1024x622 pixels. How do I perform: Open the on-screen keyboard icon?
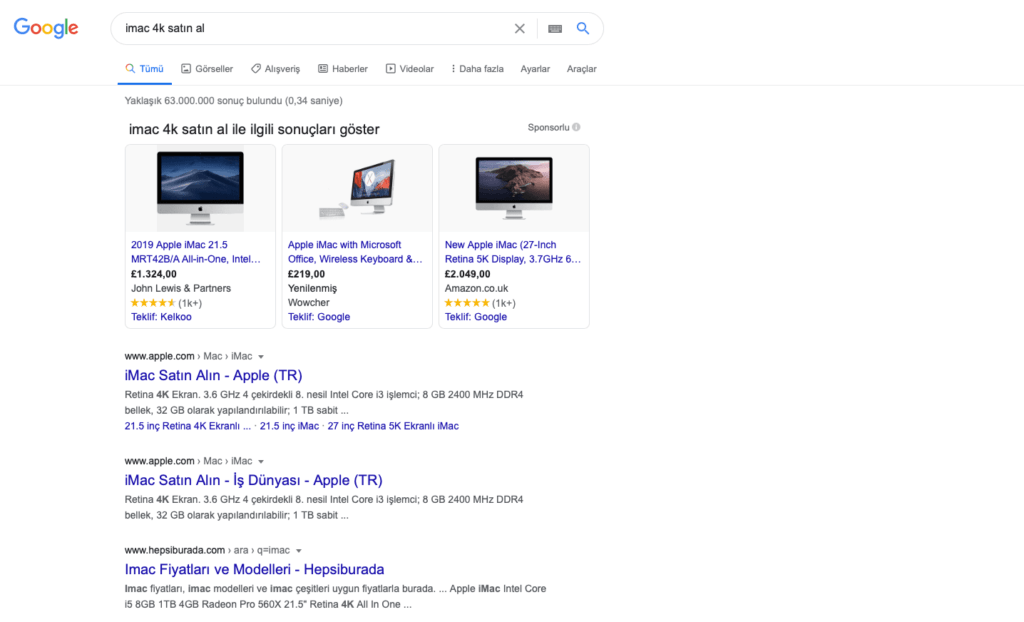click(554, 29)
